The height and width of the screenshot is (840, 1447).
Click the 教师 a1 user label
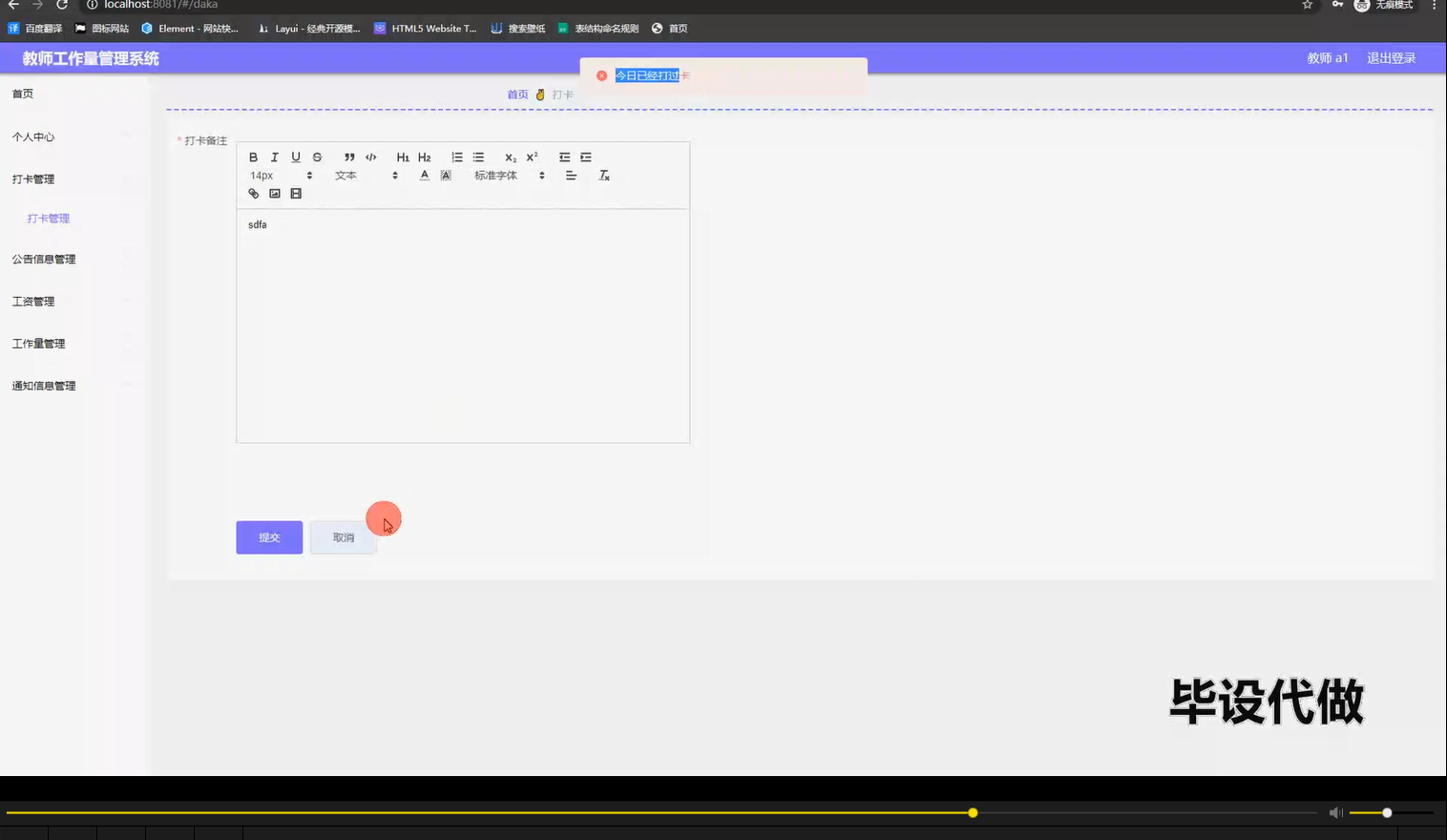click(x=1328, y=58)
